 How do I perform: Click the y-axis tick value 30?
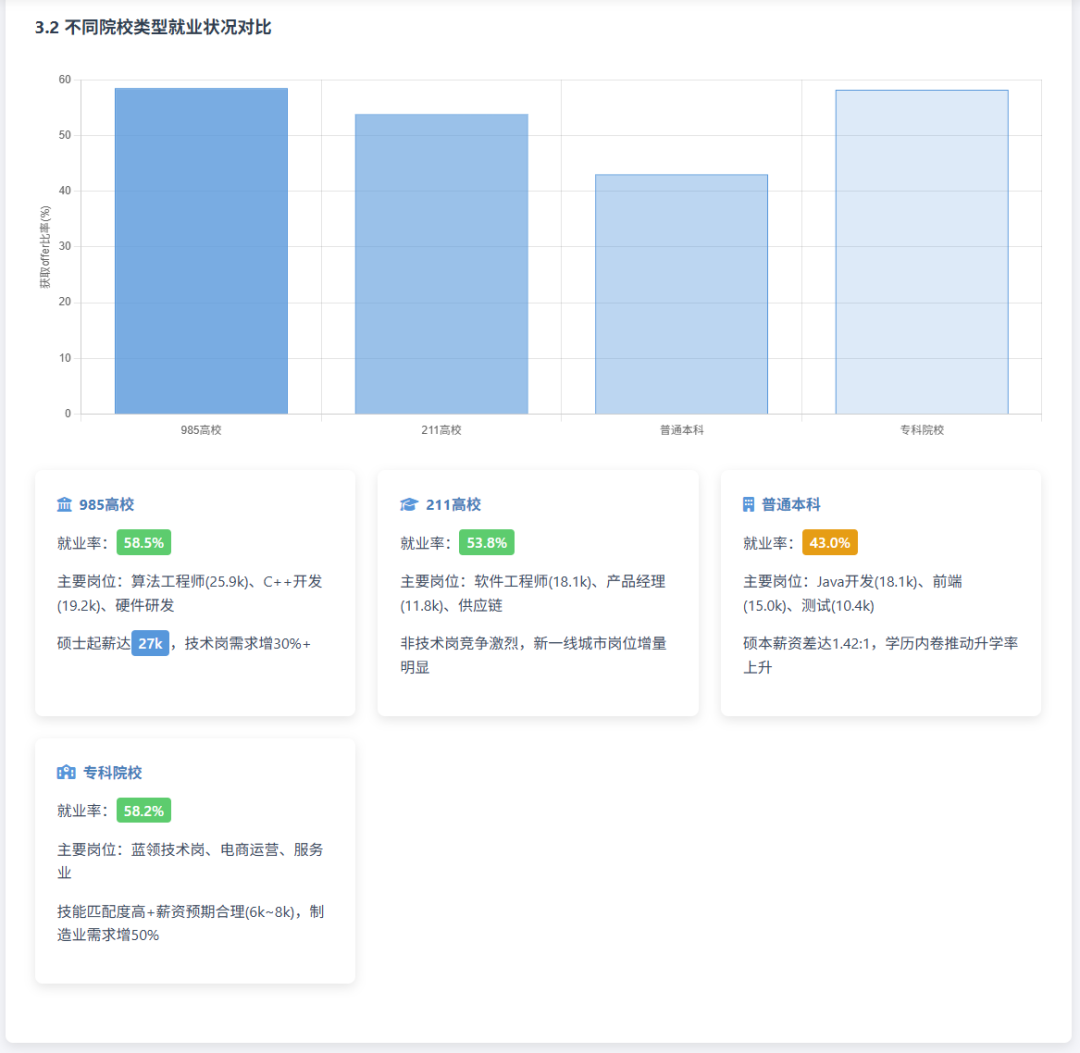65,247
